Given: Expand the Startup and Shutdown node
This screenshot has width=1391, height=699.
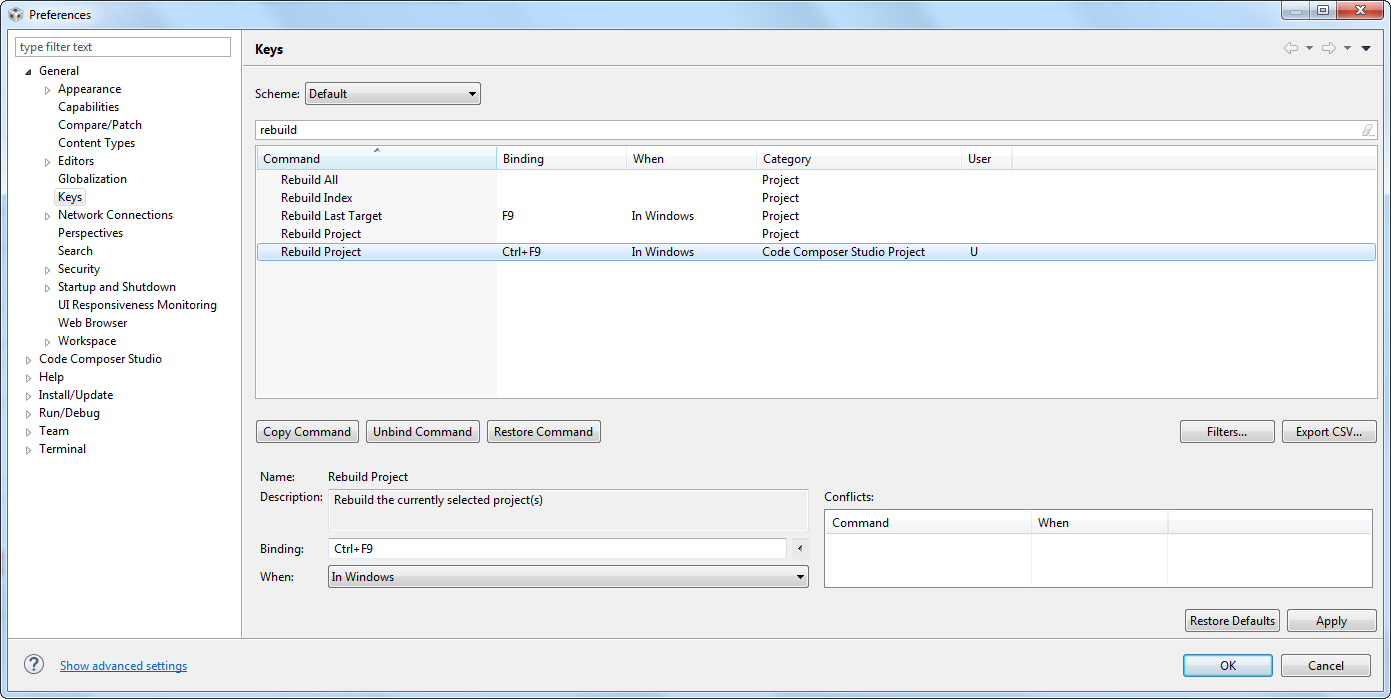Looking at the screenshot, I should point(48,288).
